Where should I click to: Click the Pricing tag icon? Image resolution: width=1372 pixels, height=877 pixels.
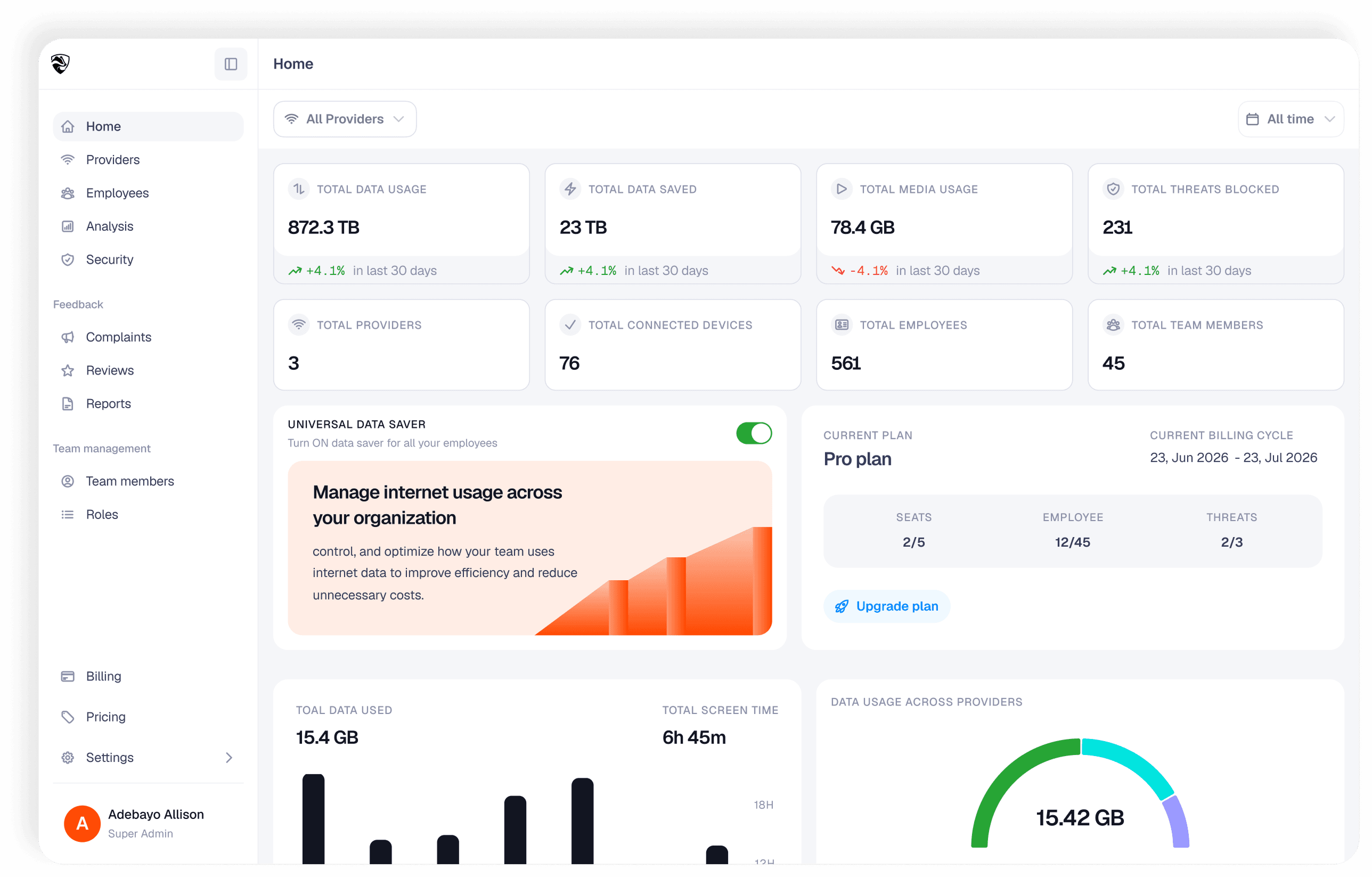tap(68, 717)
